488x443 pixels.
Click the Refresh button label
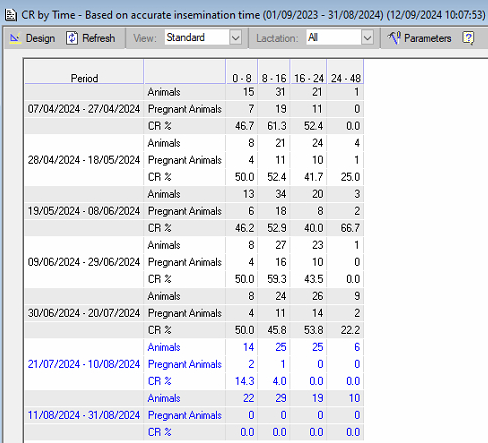pyautogui.click(x=99, y=38)
